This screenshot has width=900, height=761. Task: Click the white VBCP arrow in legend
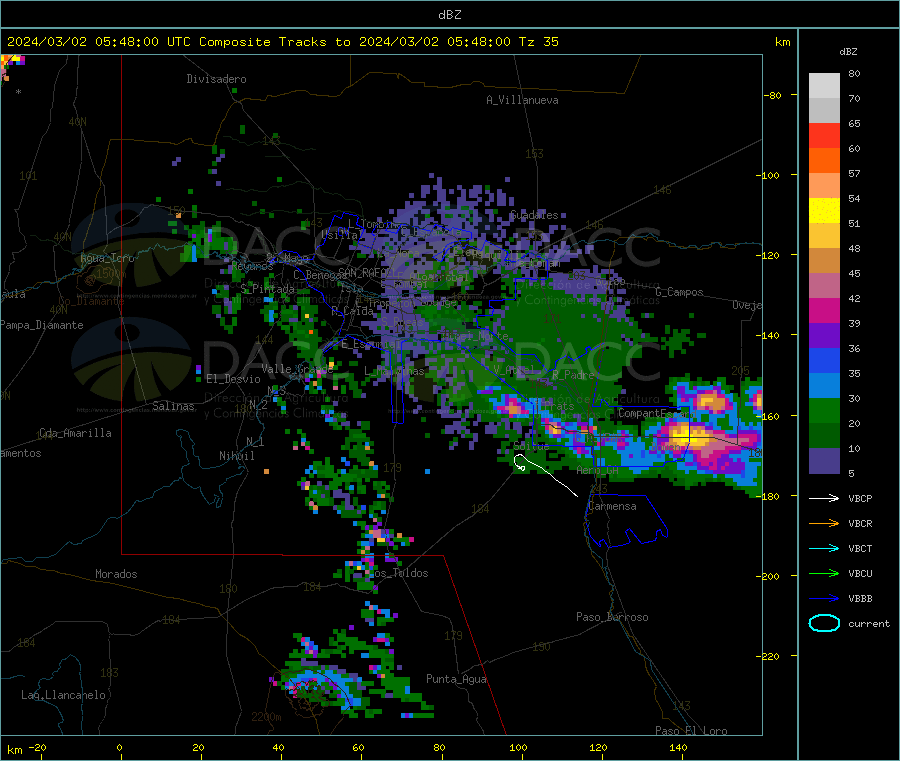(824, 498)
